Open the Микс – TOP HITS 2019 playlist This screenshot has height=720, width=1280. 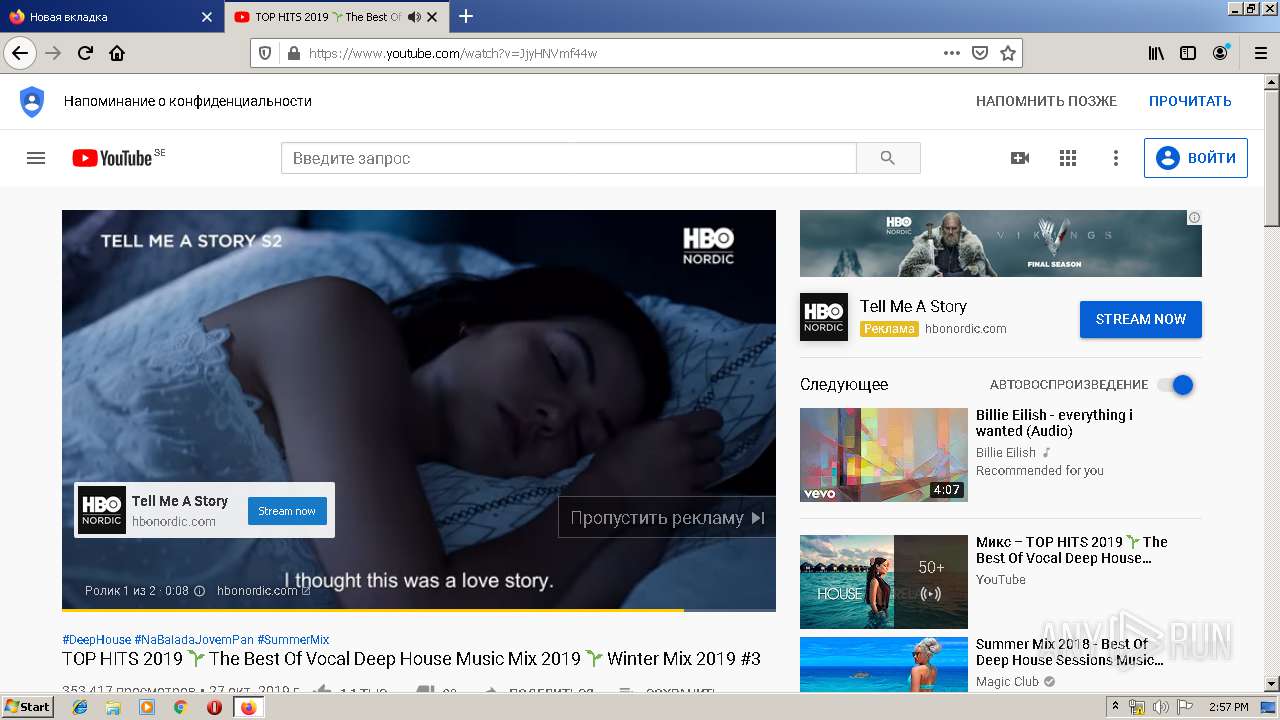tap(1072, 550)
